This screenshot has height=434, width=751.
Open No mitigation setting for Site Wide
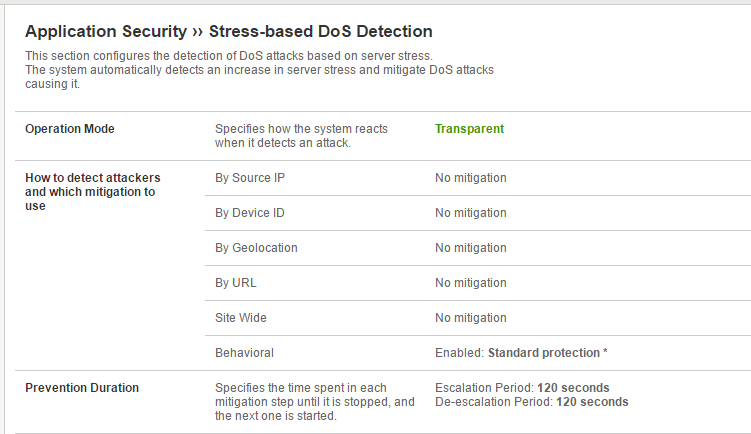(x=470, y=318)
